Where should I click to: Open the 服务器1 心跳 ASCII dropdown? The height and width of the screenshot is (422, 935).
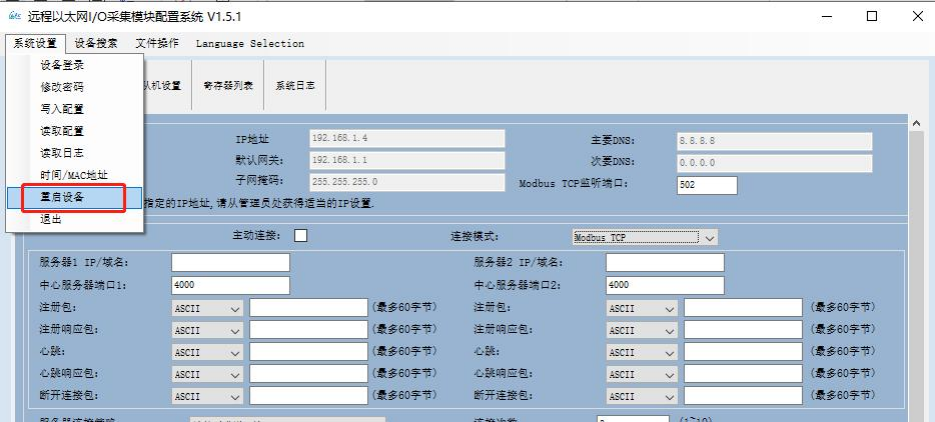tap(207, 352)
